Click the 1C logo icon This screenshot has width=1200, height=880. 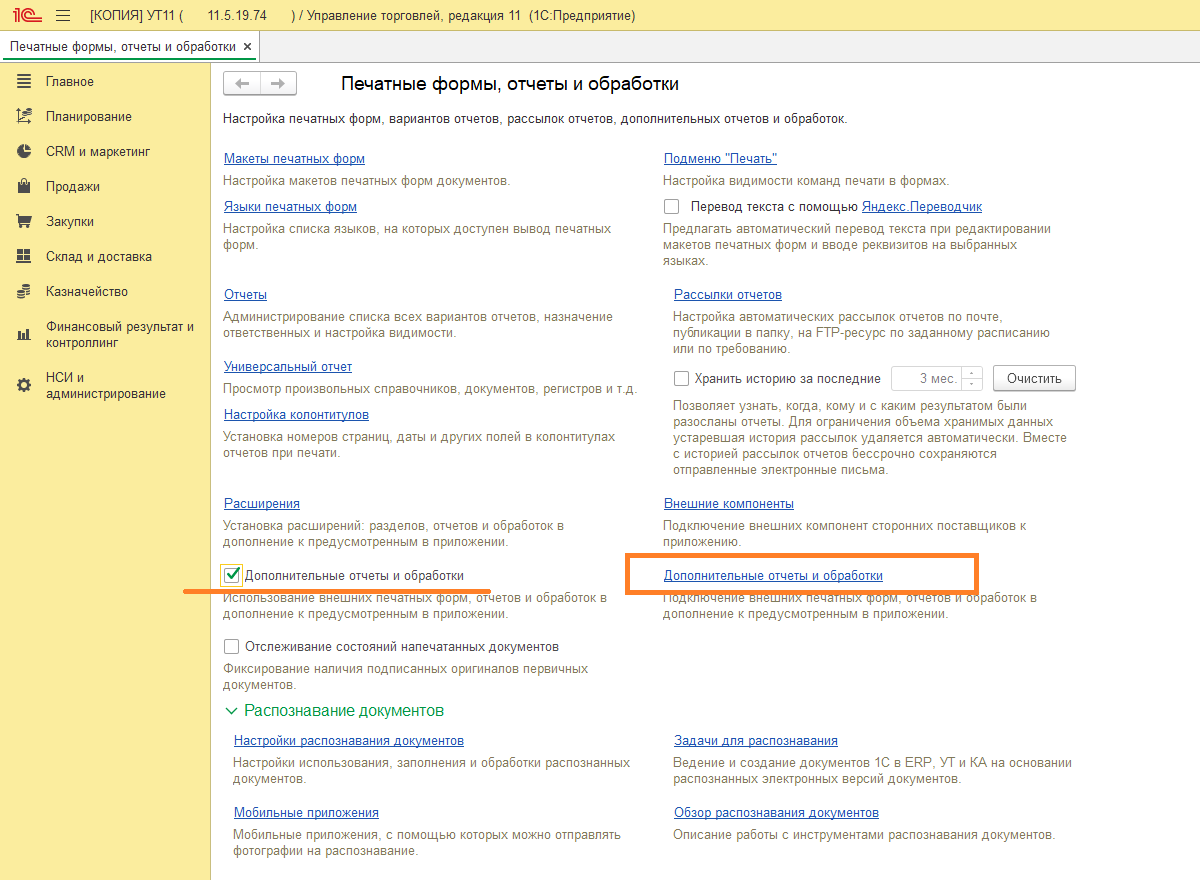point(25,16)
